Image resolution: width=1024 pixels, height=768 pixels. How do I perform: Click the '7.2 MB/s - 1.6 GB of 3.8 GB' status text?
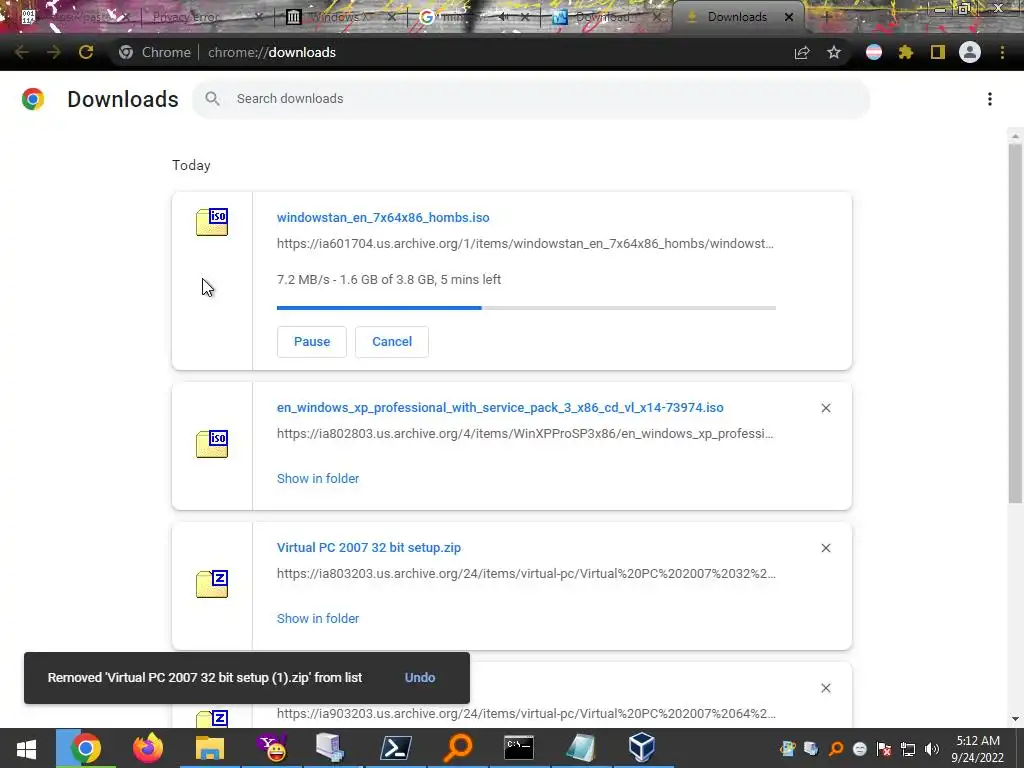click(389, 280)
